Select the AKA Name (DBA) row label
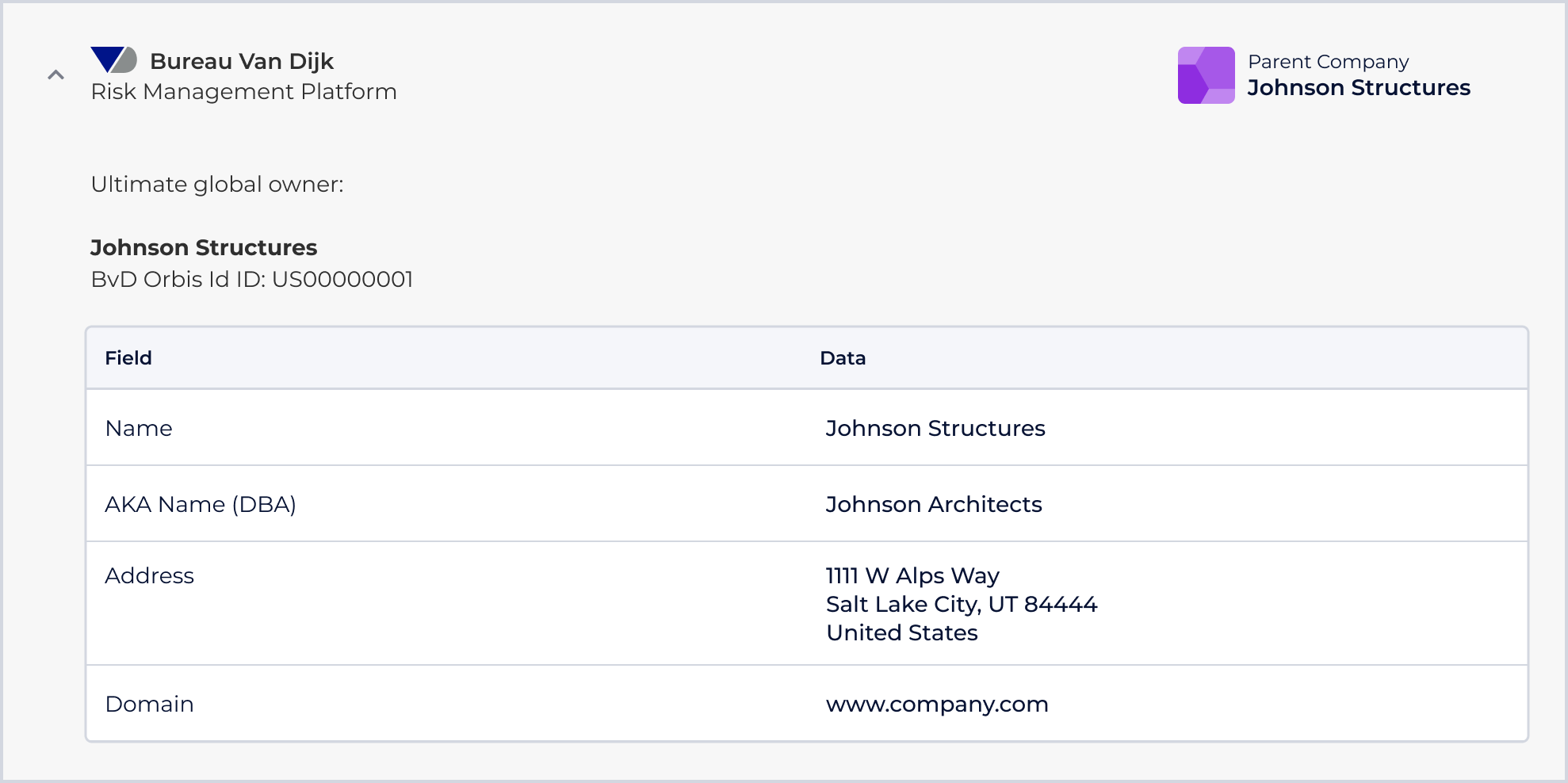This screenshot has width=1568, height=783. click(x=201, y=505)
